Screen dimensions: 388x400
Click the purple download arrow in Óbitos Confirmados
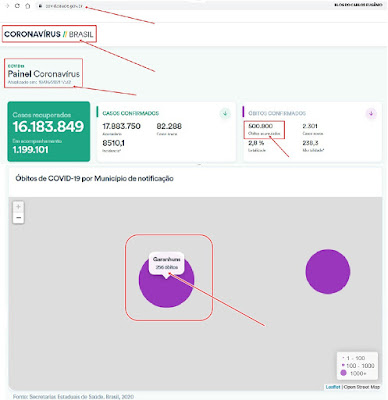pos(371,113)
